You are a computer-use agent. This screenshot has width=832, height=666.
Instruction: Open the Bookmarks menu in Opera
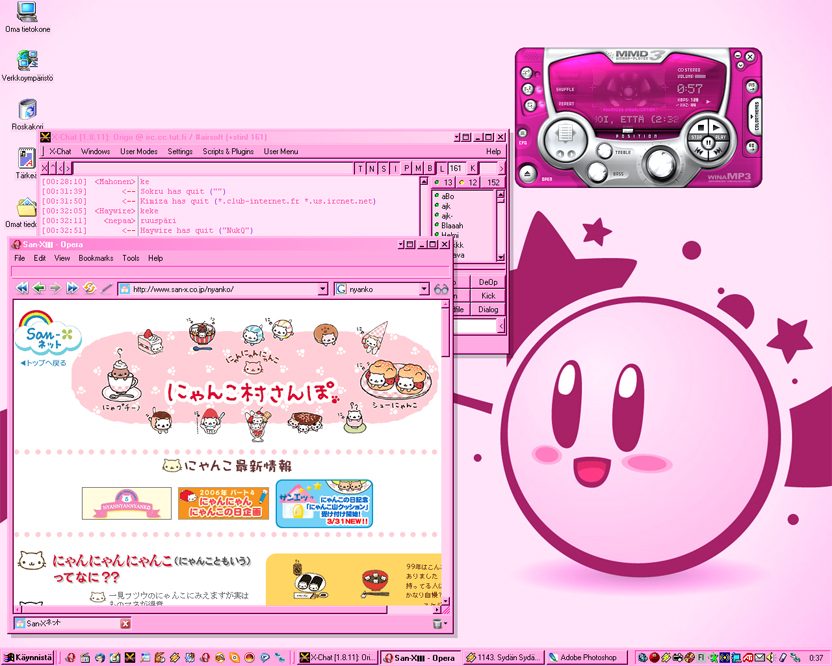coord(96,258)
